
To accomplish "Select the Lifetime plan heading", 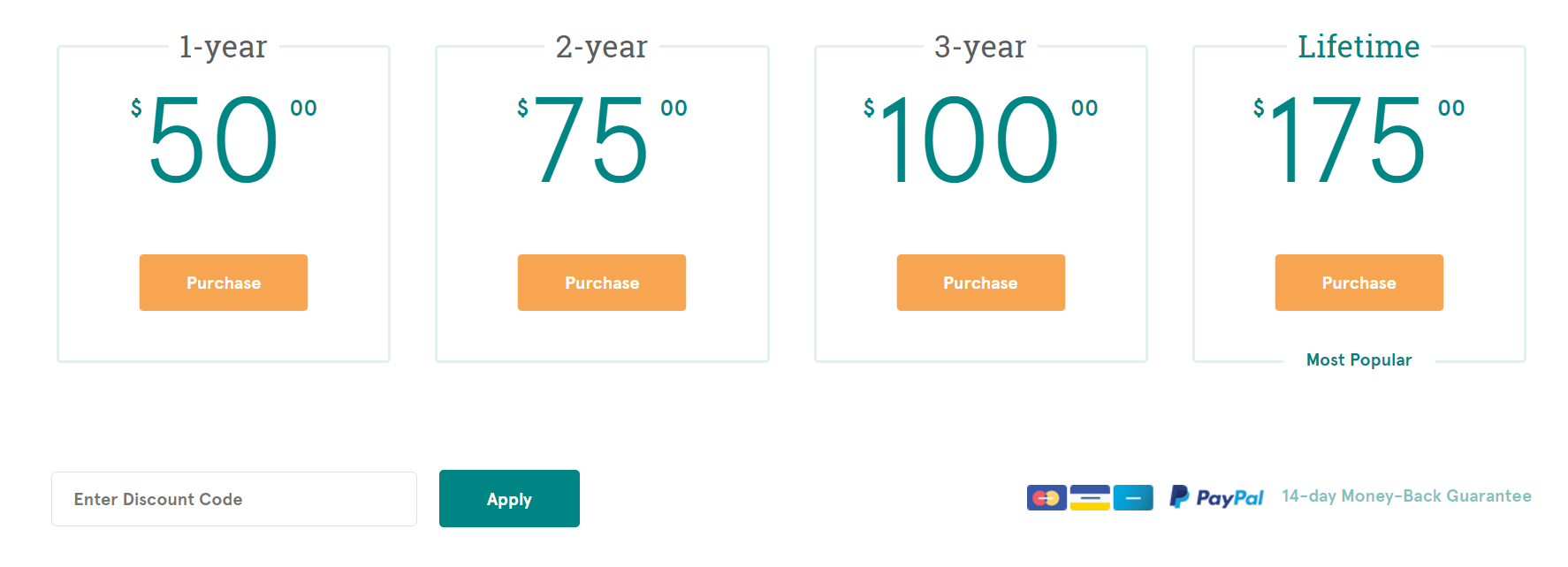I will pos(1359,47).
